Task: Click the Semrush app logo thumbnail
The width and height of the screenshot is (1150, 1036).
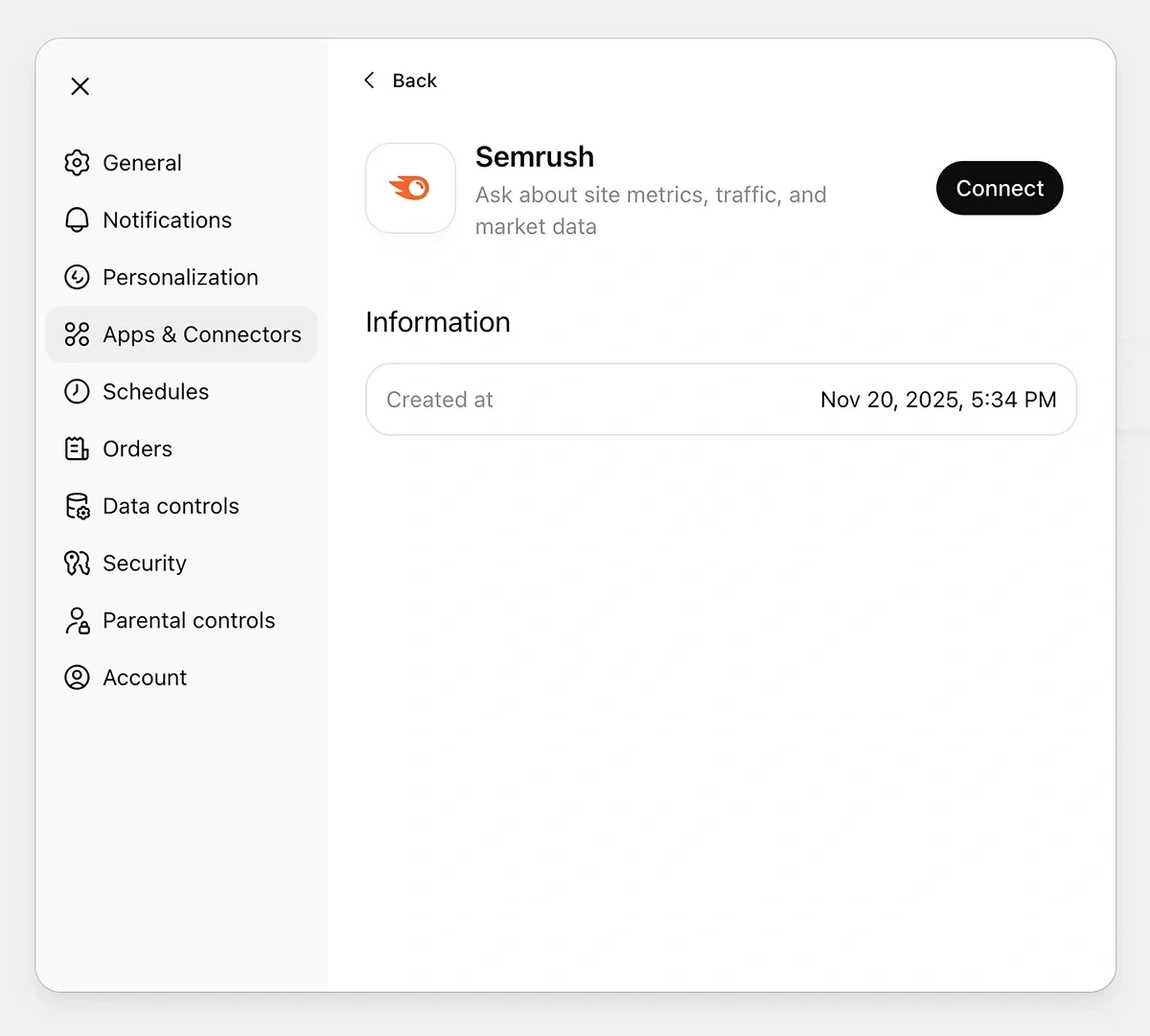Action: [x=410, y=188]
